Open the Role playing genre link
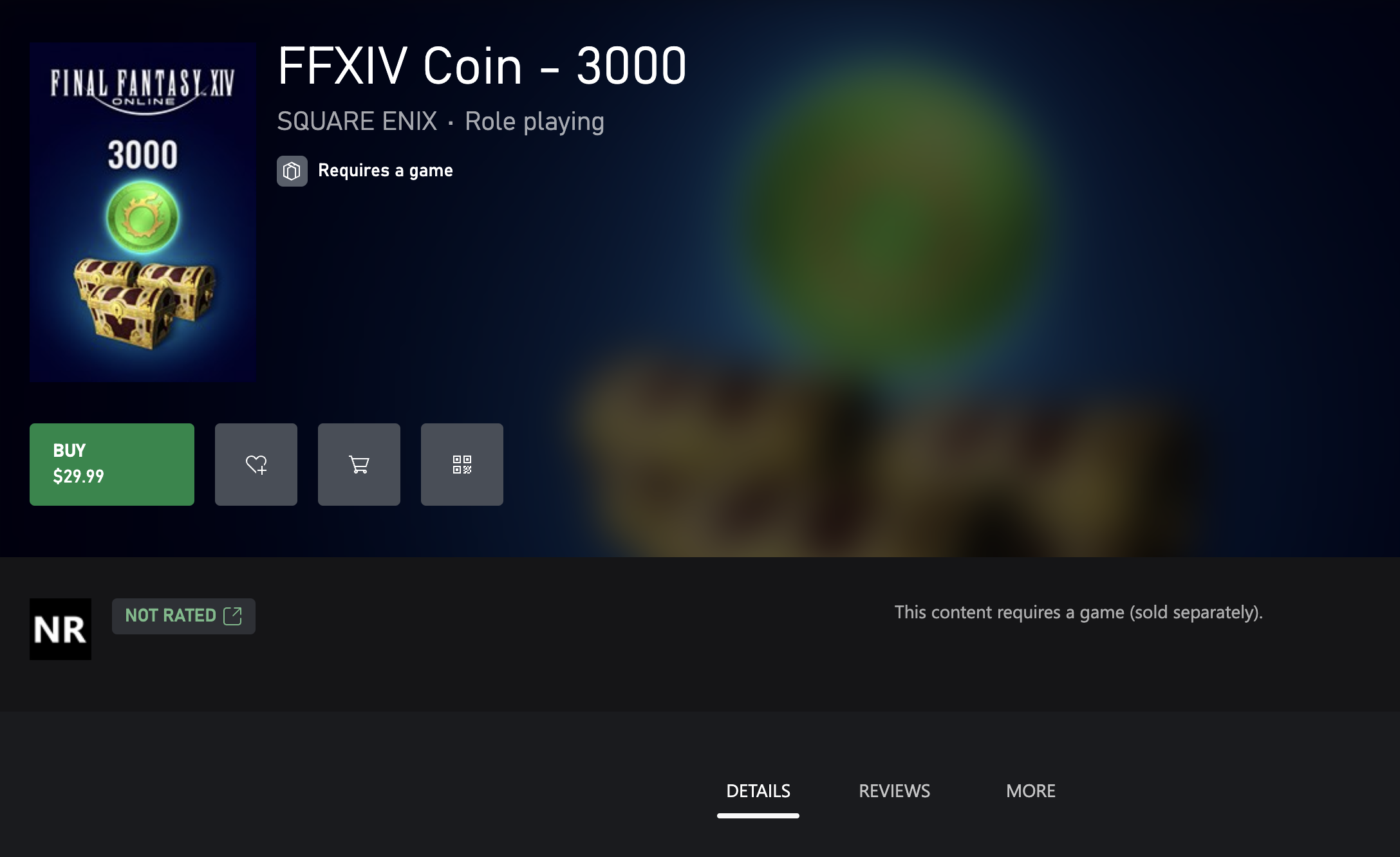The width and height of the screenshot is (1400, 857). point(535,121)
